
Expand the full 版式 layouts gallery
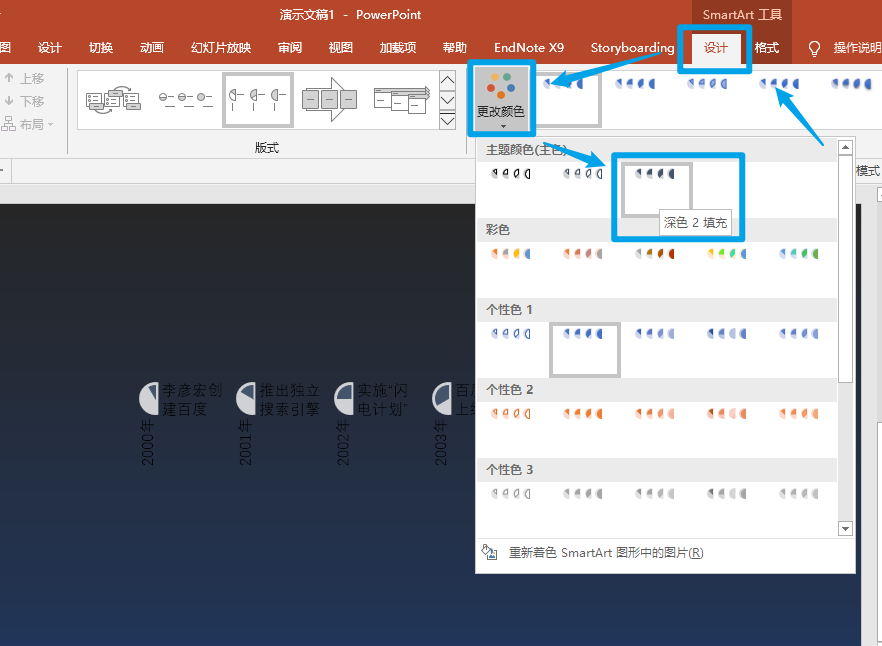point(447,120)
